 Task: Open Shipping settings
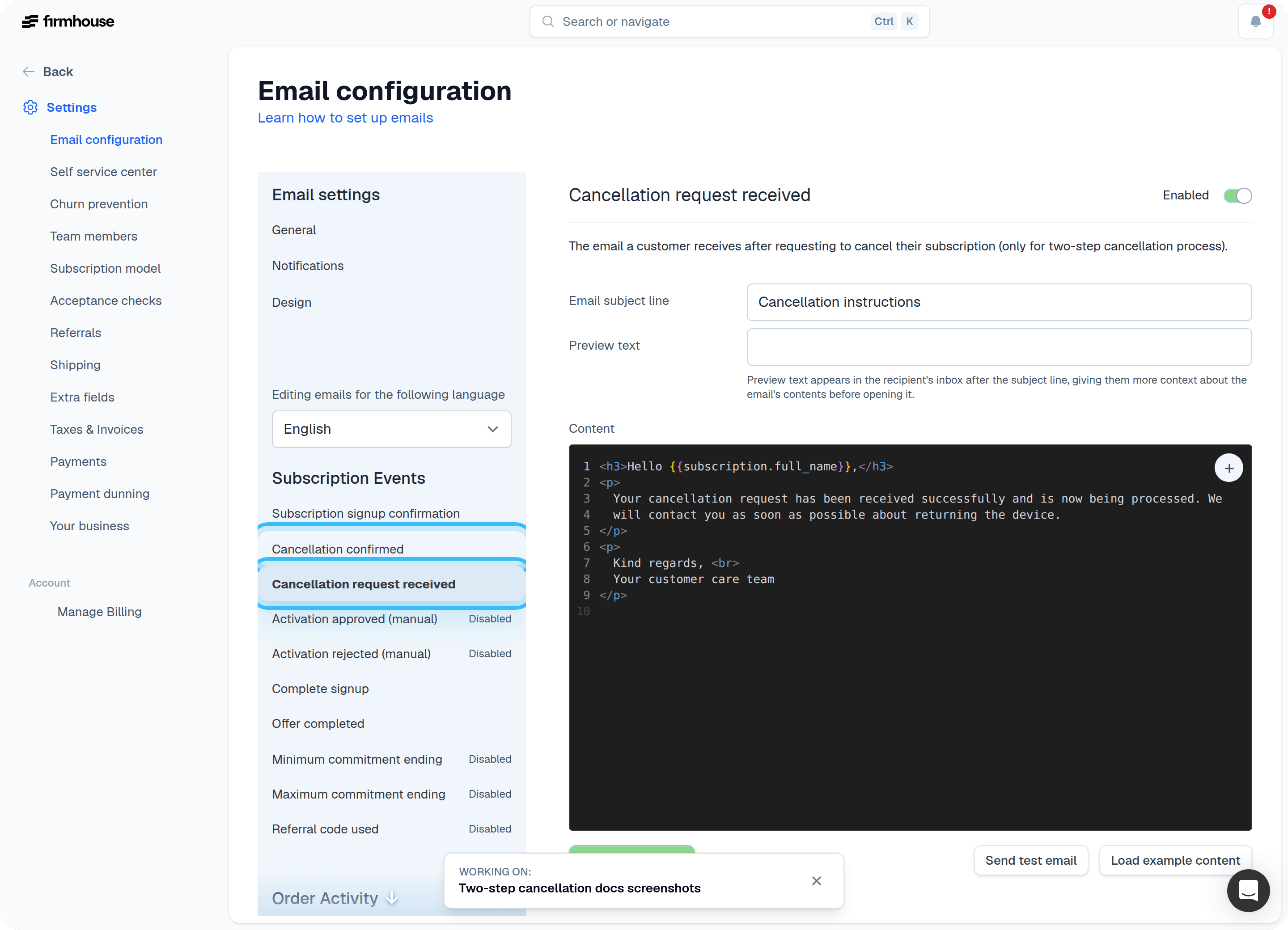point(75,365)
